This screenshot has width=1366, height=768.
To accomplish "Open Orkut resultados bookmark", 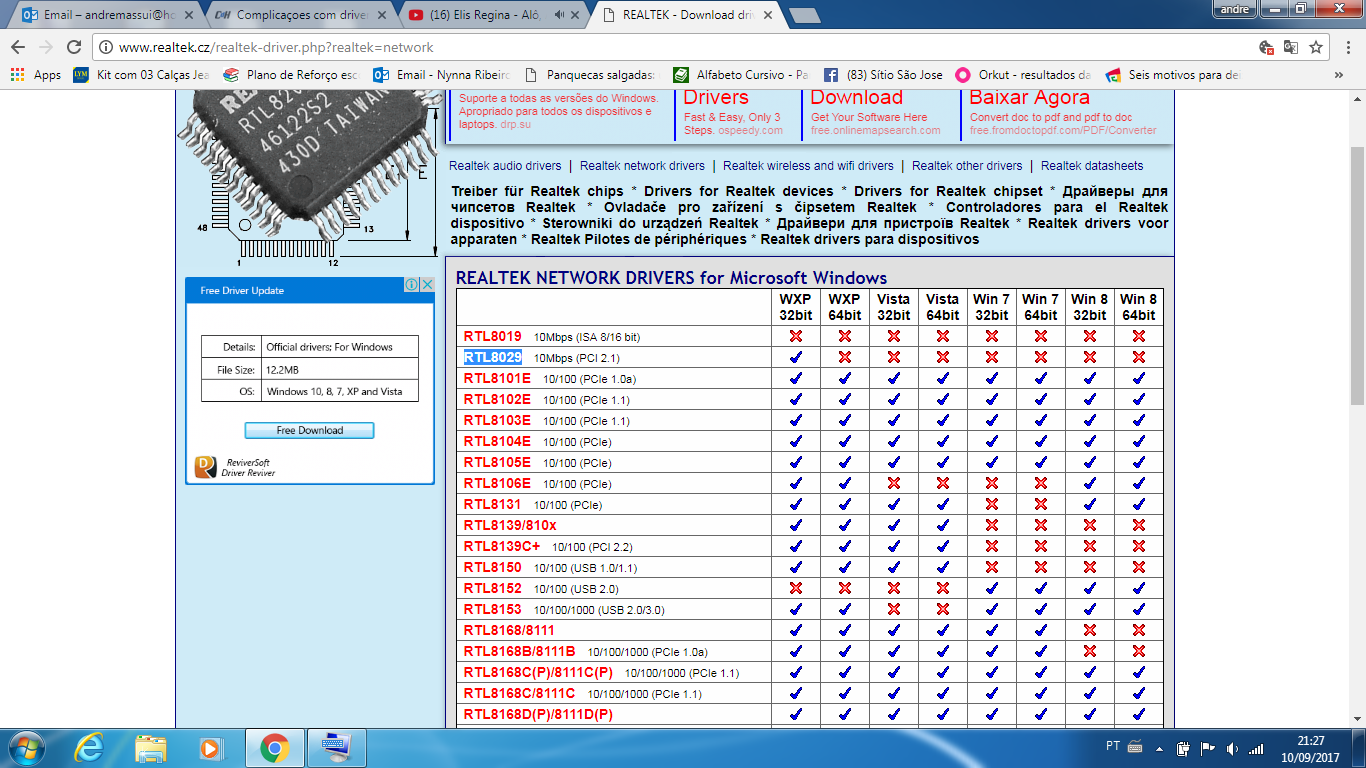I will point(1022,75).
